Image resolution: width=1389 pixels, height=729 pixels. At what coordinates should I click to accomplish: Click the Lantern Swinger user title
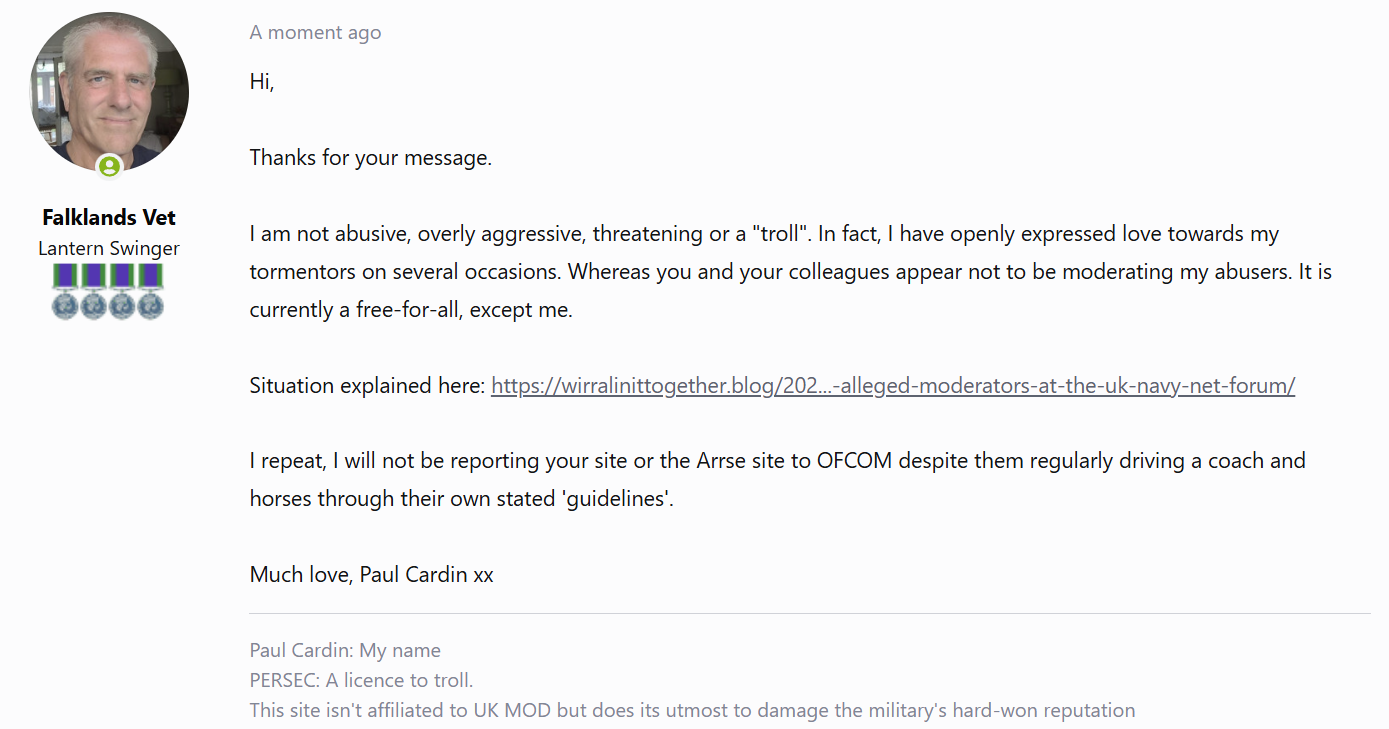(x=109, y=248)
